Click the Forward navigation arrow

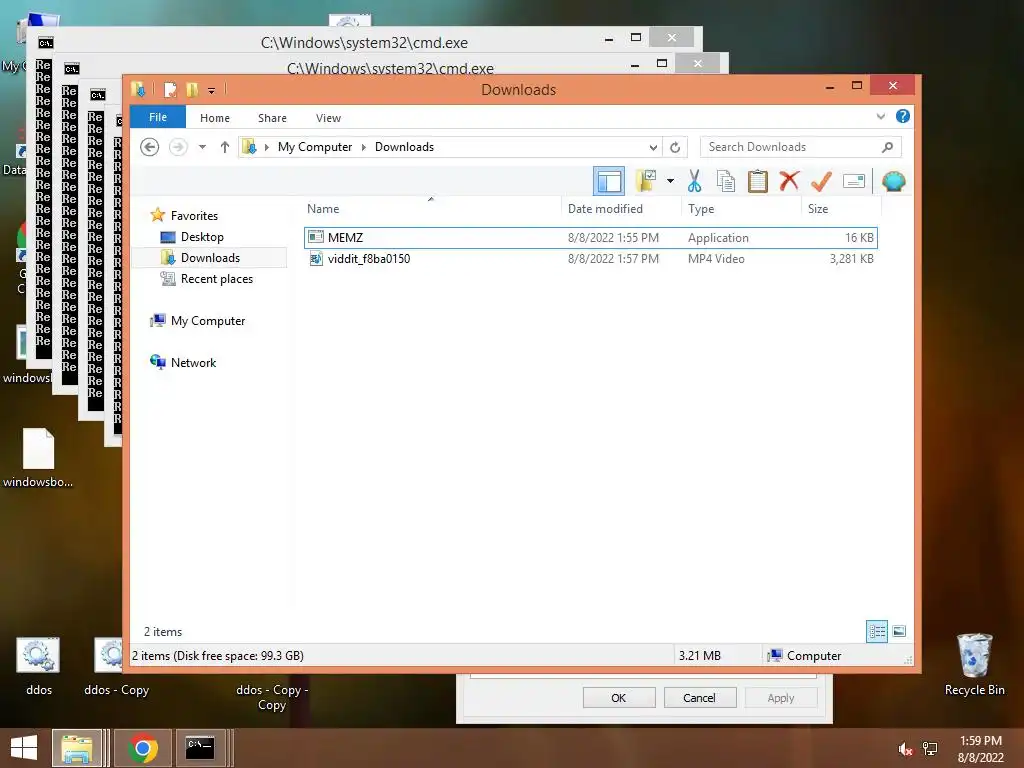coord(178,147)
